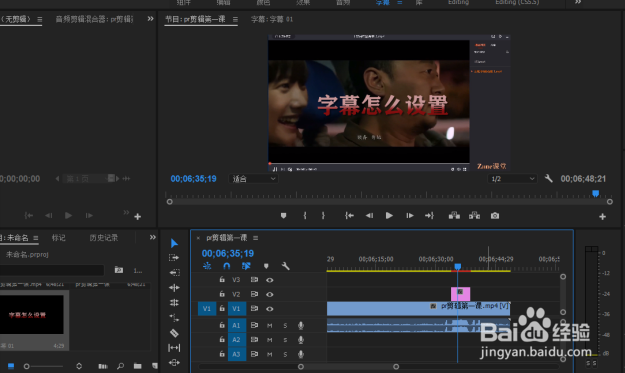Screen dimensions: 625x373
Task: Open playback resolution 1/2 dropdown
Action: coord(512,179)
